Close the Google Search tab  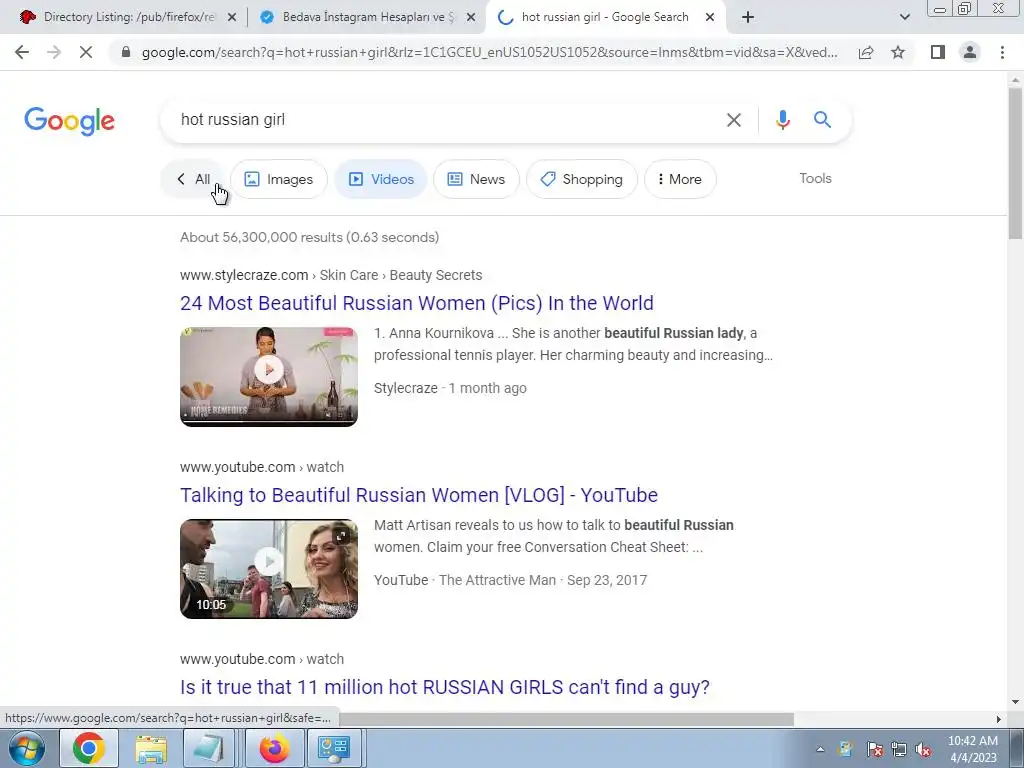coord(710,18)
